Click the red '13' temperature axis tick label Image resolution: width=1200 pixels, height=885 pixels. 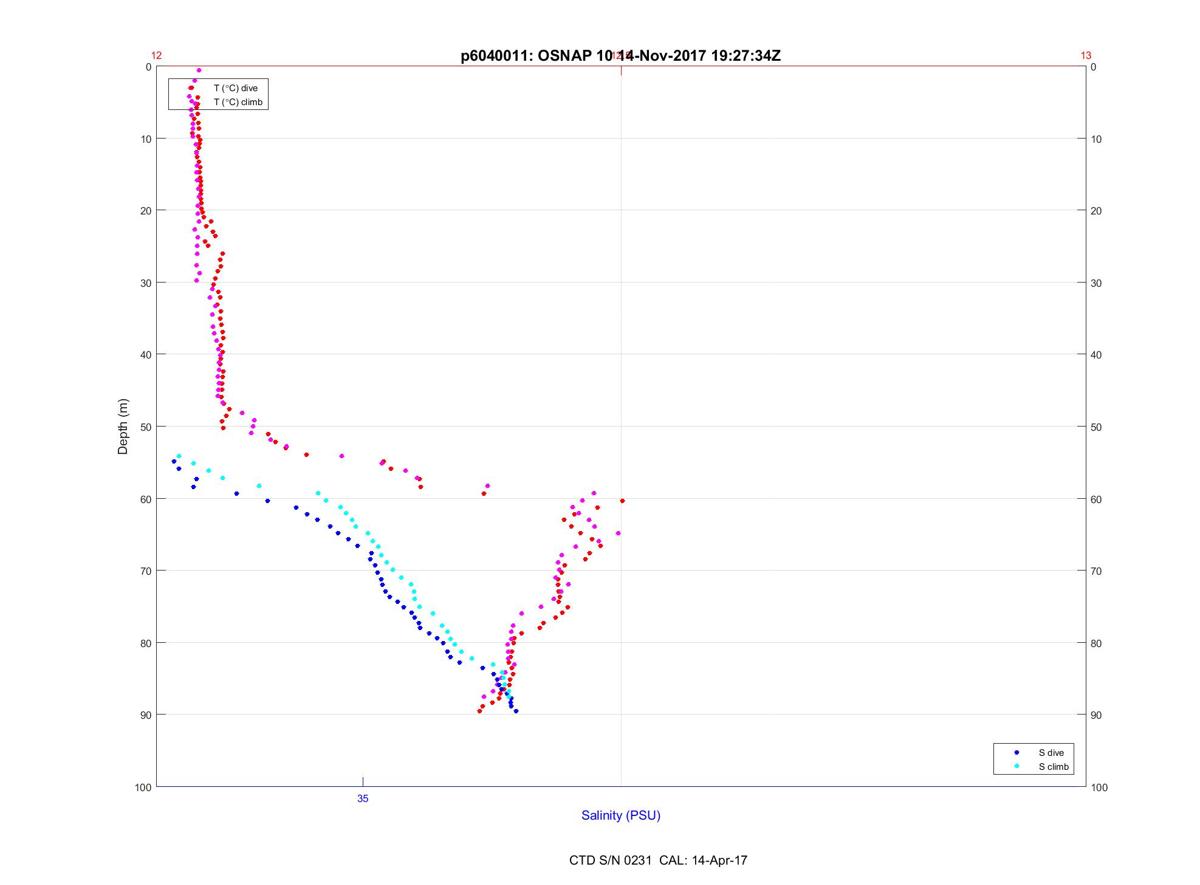click(x=1086, y=56)
